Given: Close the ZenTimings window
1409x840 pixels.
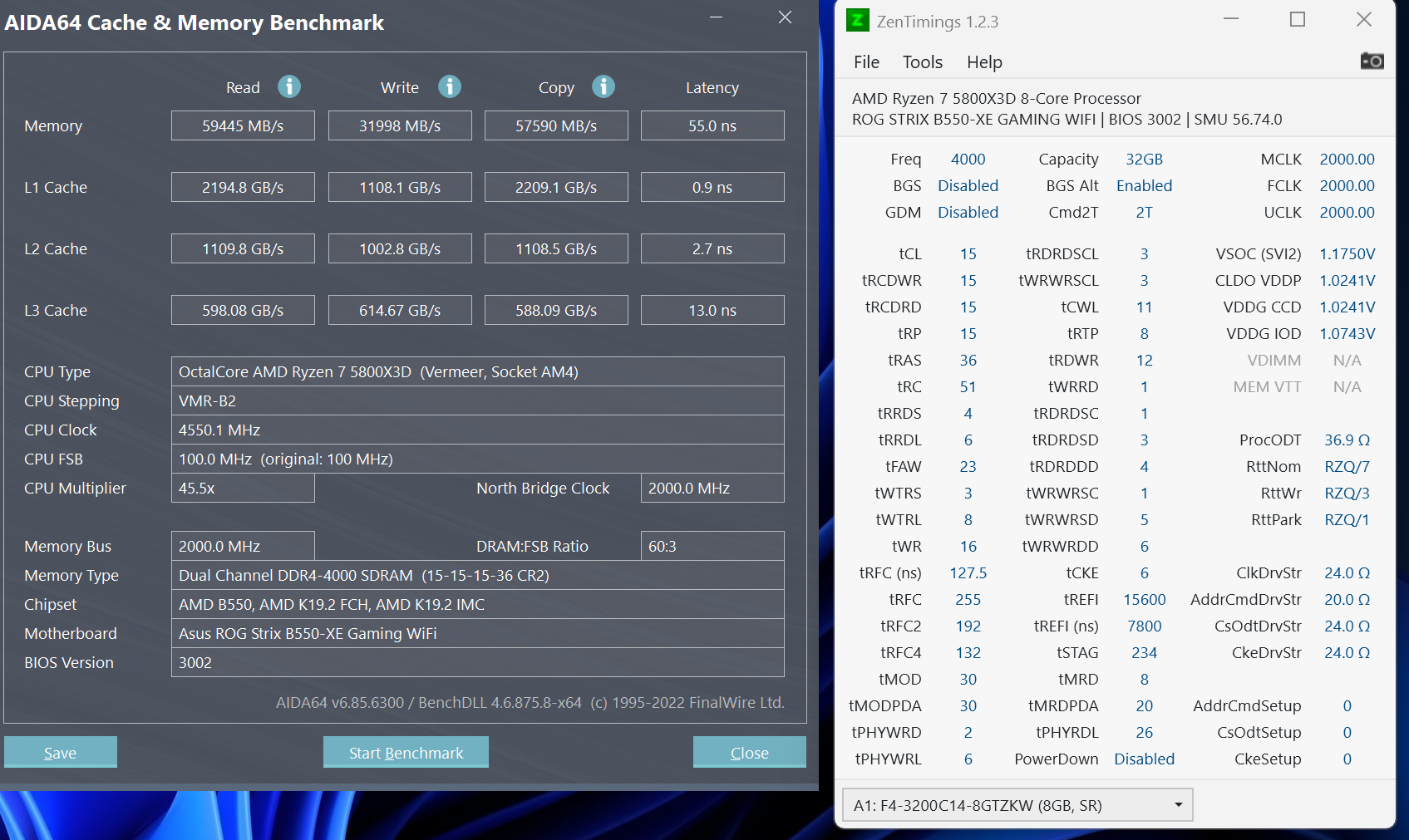Looking at the screenshot, I should pyautogui.click(x=1364, y=19).
